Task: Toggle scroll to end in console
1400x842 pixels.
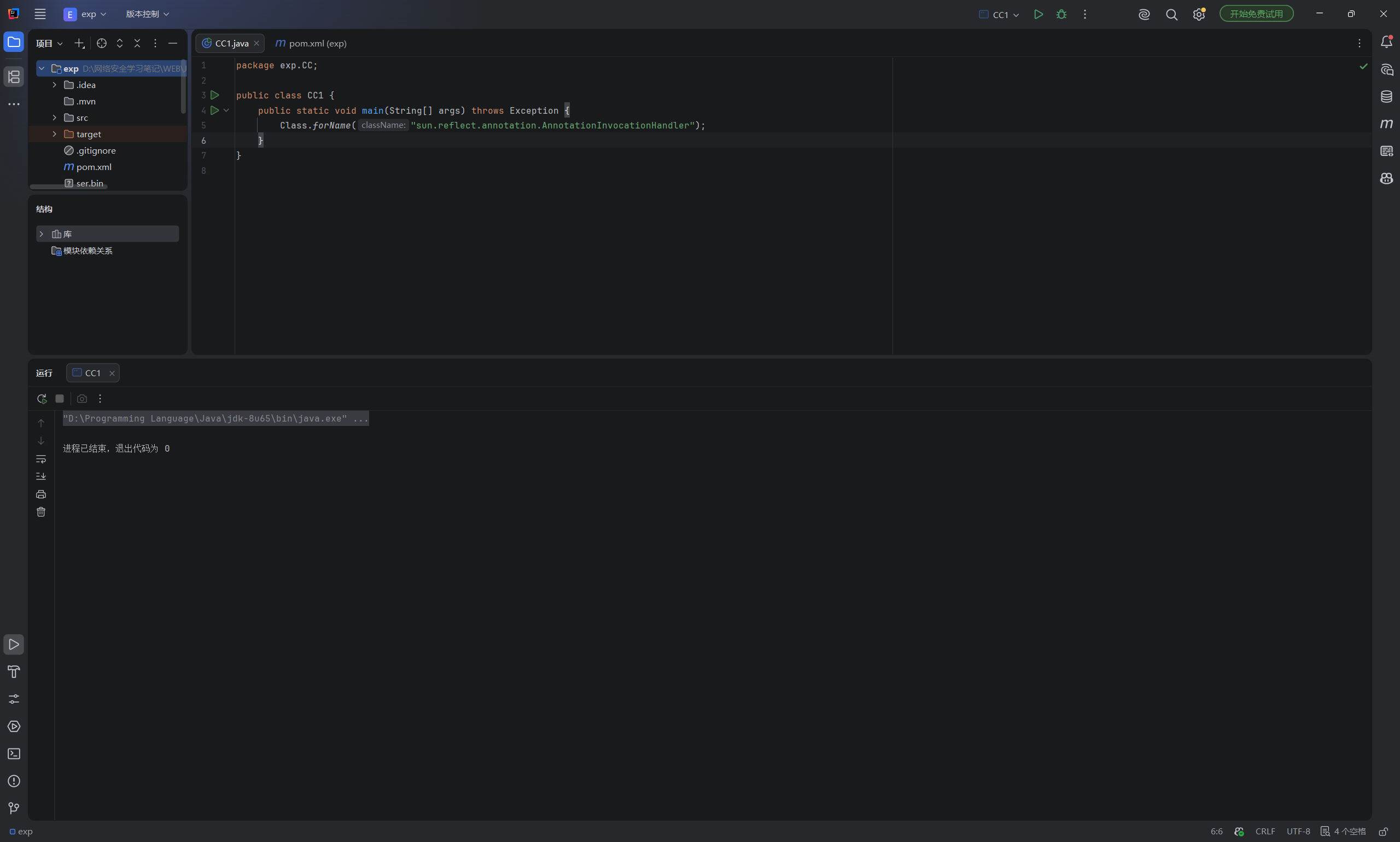Action: [41, 476]
